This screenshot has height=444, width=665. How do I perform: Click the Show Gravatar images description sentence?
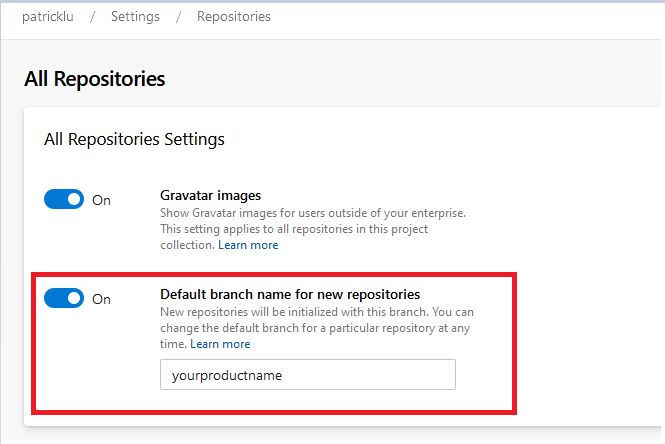coord(313,213)
